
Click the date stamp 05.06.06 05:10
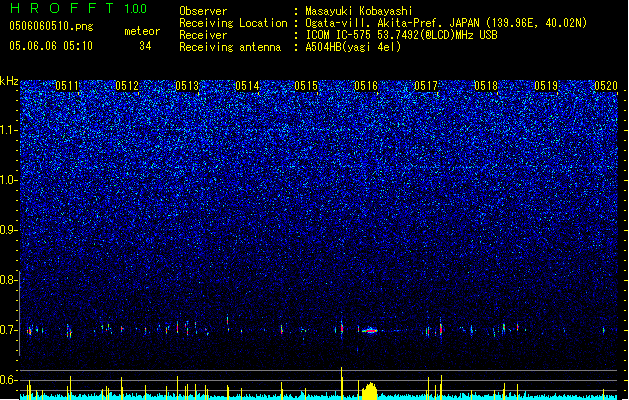coord(51,46)
